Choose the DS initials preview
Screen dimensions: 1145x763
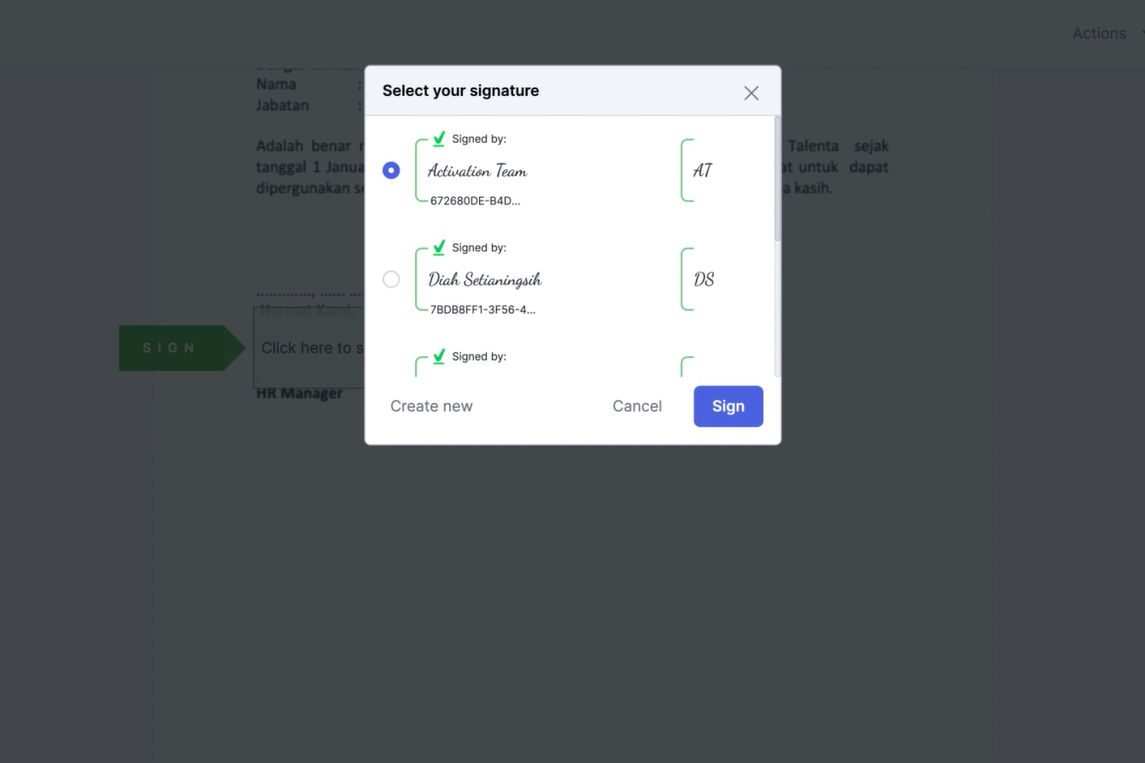[703, 279]
